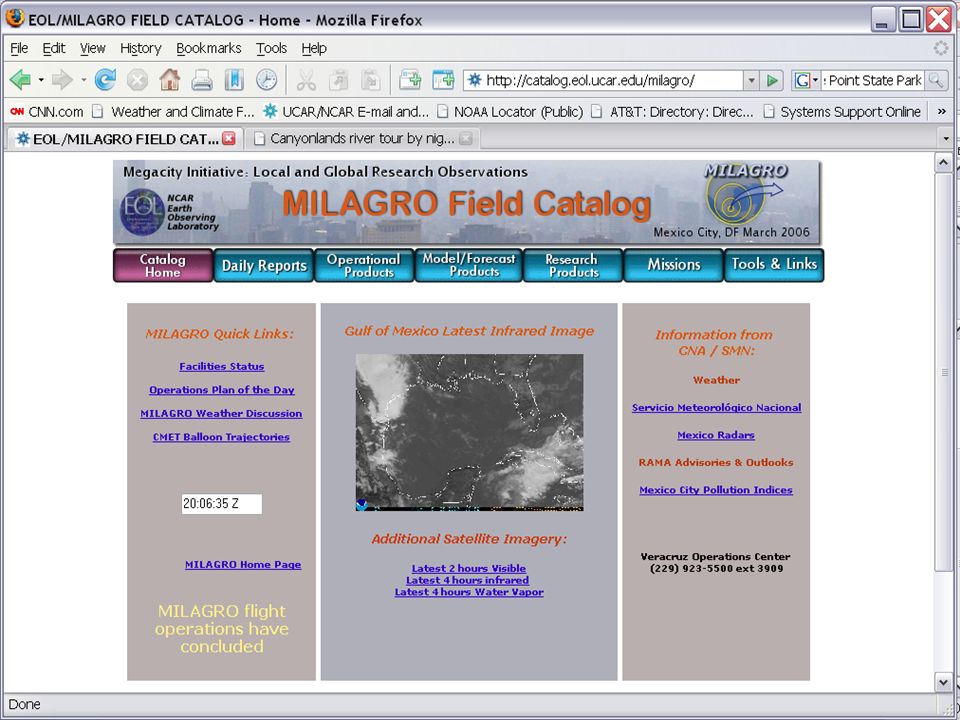Click the search box with Point State Park

872,80
